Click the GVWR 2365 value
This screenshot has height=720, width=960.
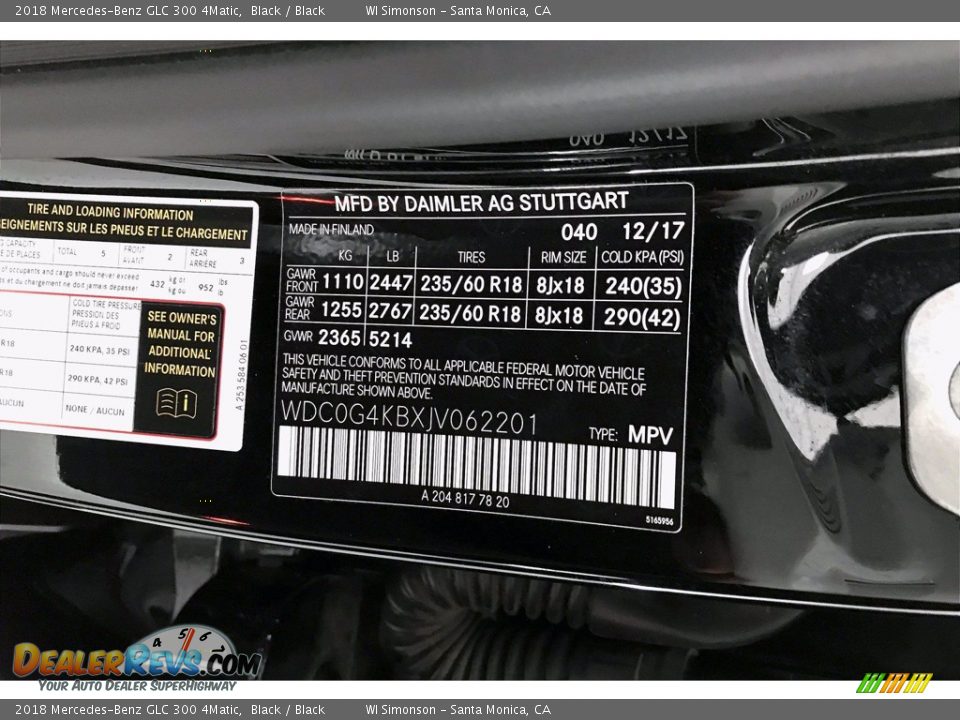[339, 337]
